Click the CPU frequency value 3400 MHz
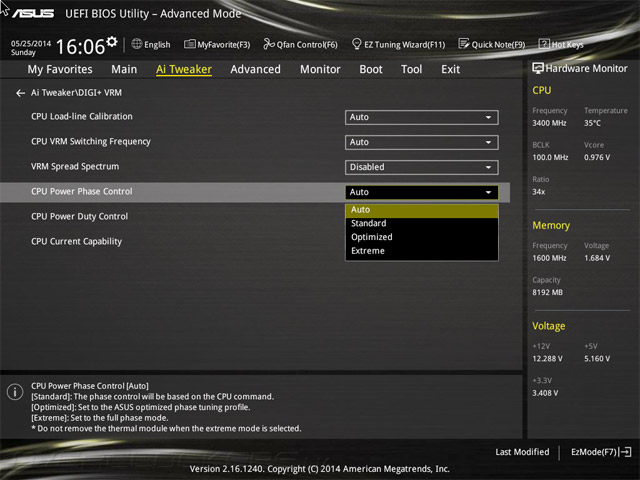This screenshot has height=480, width=640. coord(549,123)
